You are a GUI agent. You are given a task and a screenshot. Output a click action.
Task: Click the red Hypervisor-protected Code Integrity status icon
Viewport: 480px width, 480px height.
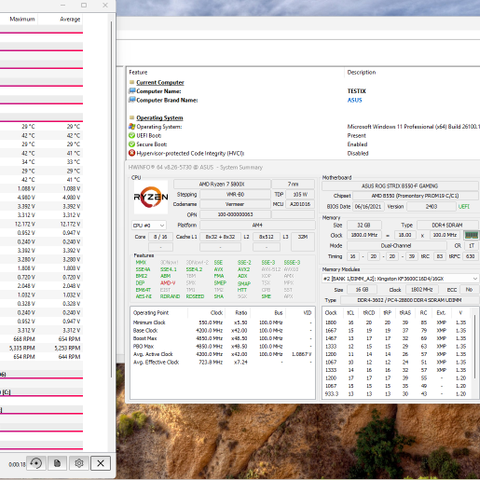point(132,153)
